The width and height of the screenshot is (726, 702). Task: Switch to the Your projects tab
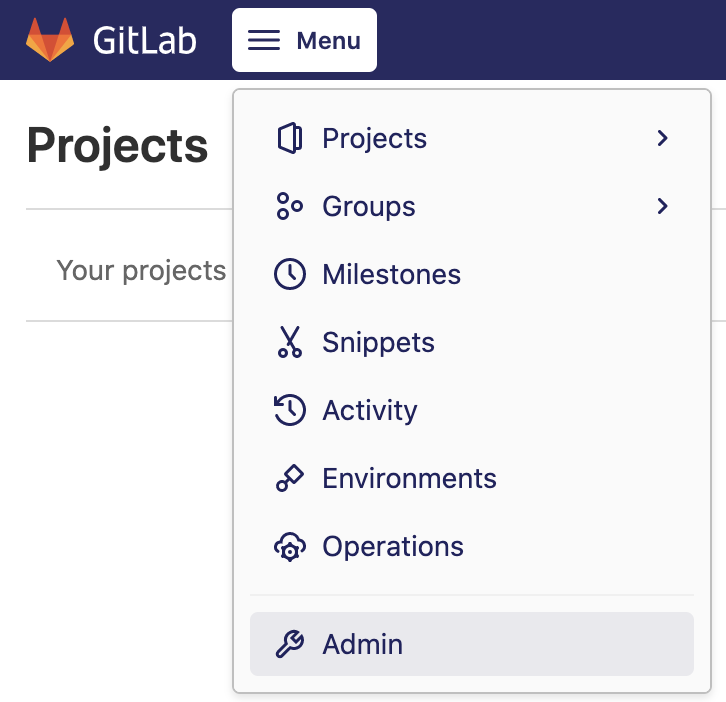(141, 271)
